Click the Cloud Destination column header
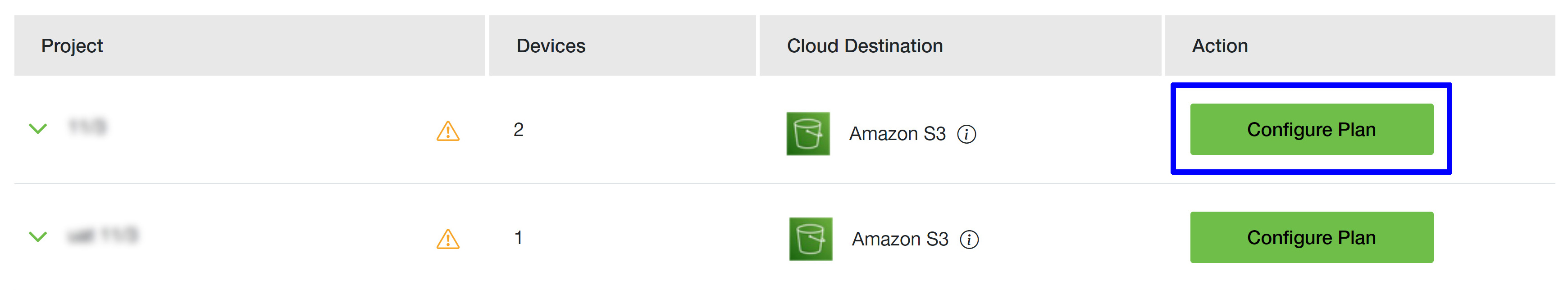The image size is (1568, 290). tap(864, 45)
